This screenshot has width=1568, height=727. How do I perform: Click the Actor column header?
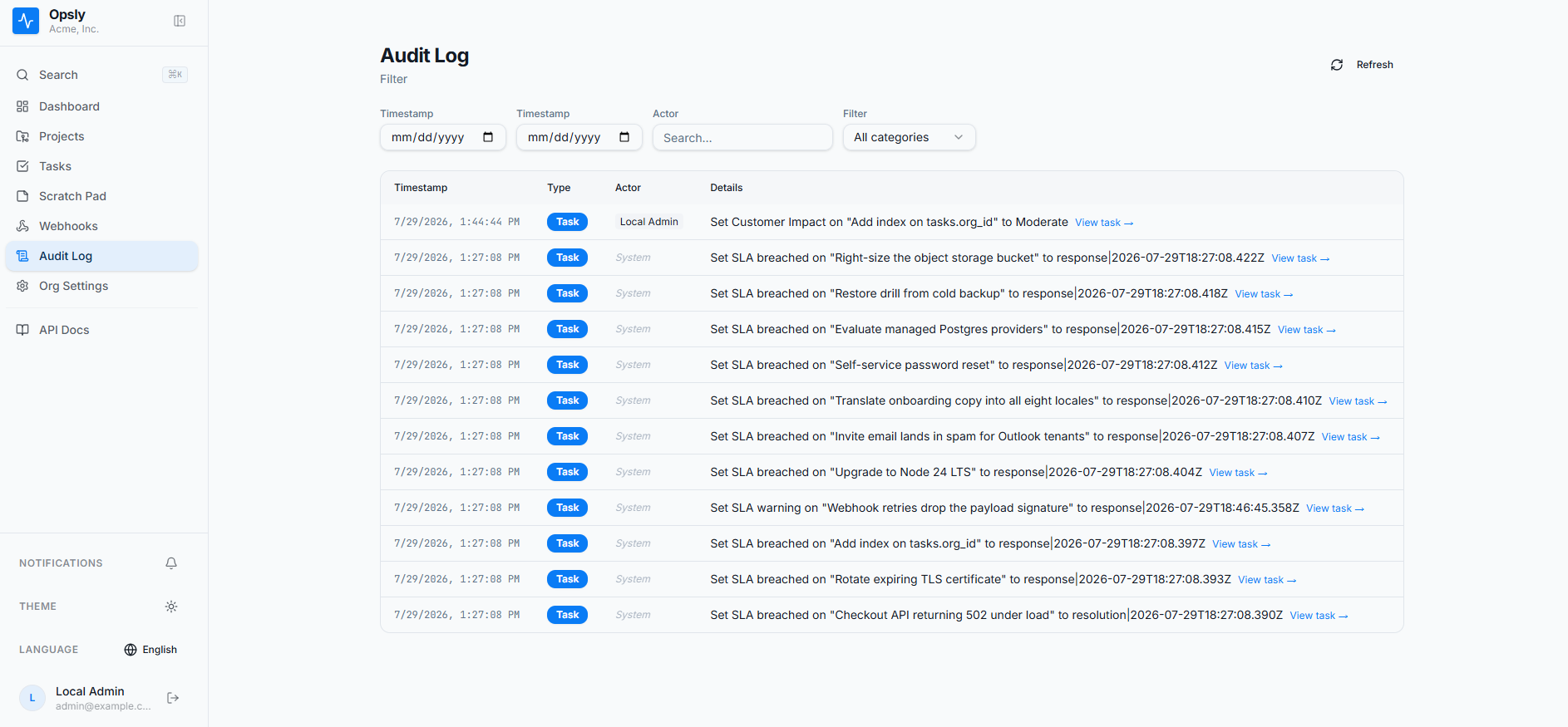628,188
